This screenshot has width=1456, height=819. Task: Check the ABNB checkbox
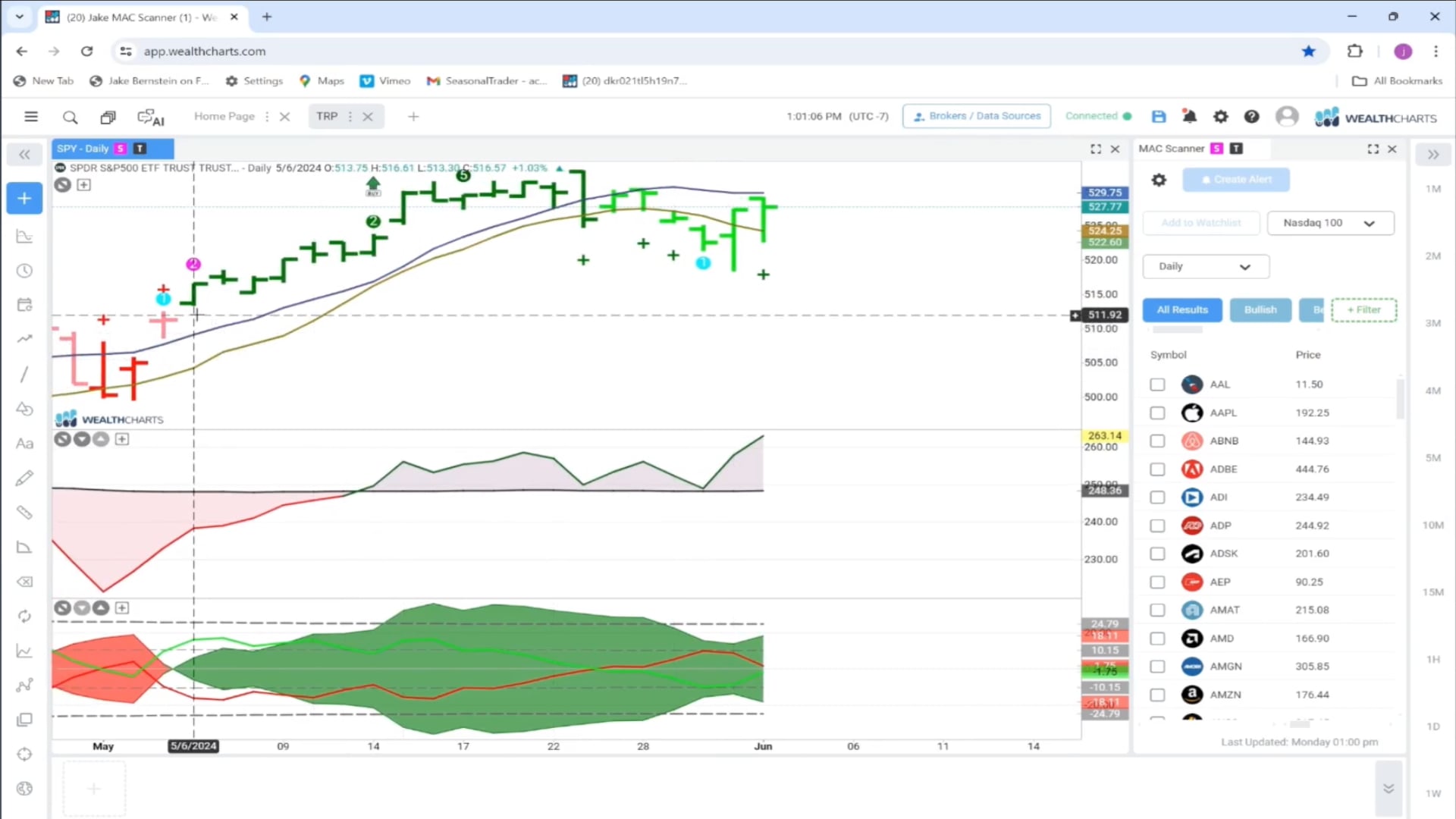pyautogui.click(x=1157, y=441)
